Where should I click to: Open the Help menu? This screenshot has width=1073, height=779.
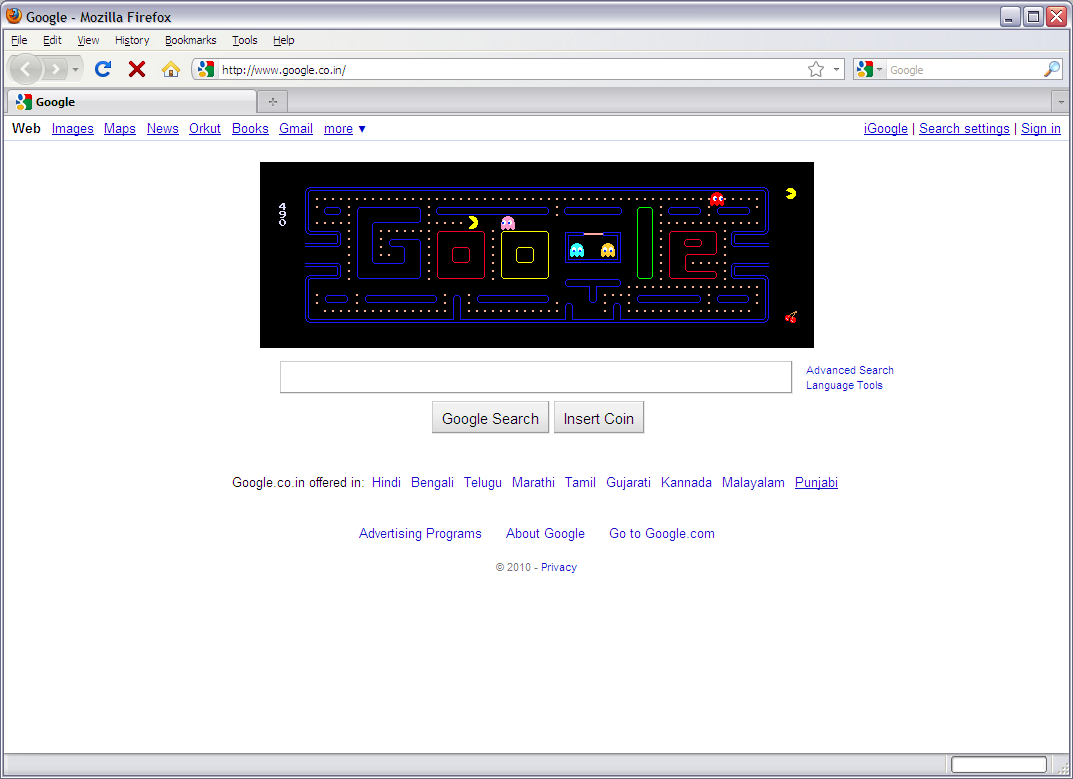click(x=283, y=40)
